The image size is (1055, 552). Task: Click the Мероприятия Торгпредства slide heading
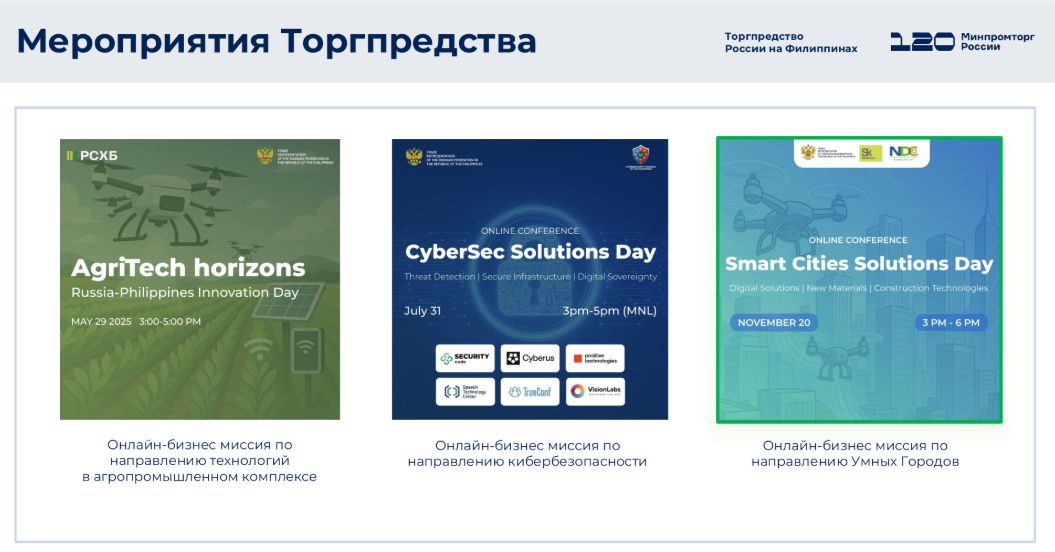click(277, 42)
